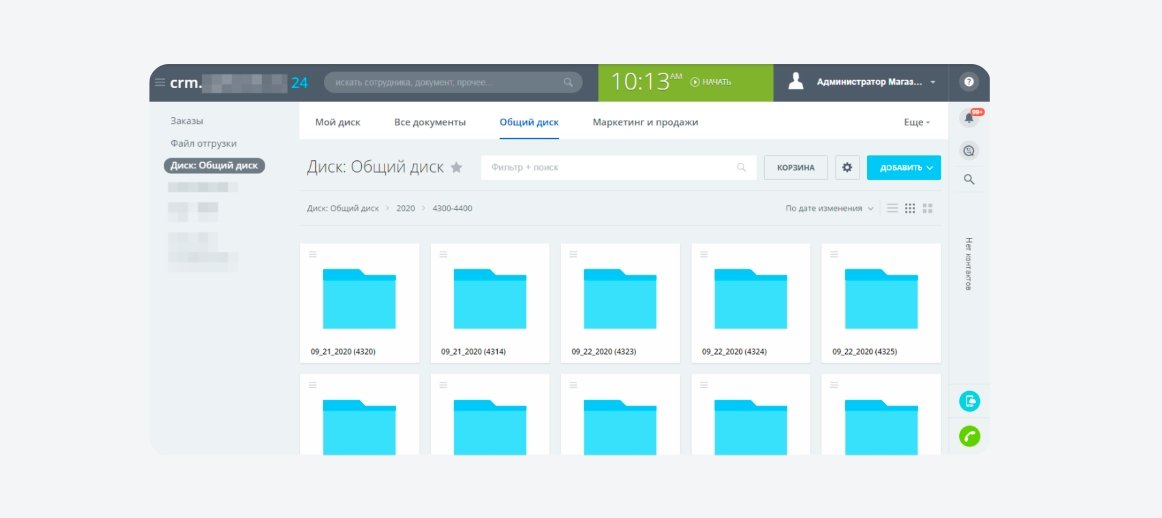This screenshot has height=518, width=1162.
Task: Click the crm logo in header
Action: pyautogui.click(x=239, y=82)
